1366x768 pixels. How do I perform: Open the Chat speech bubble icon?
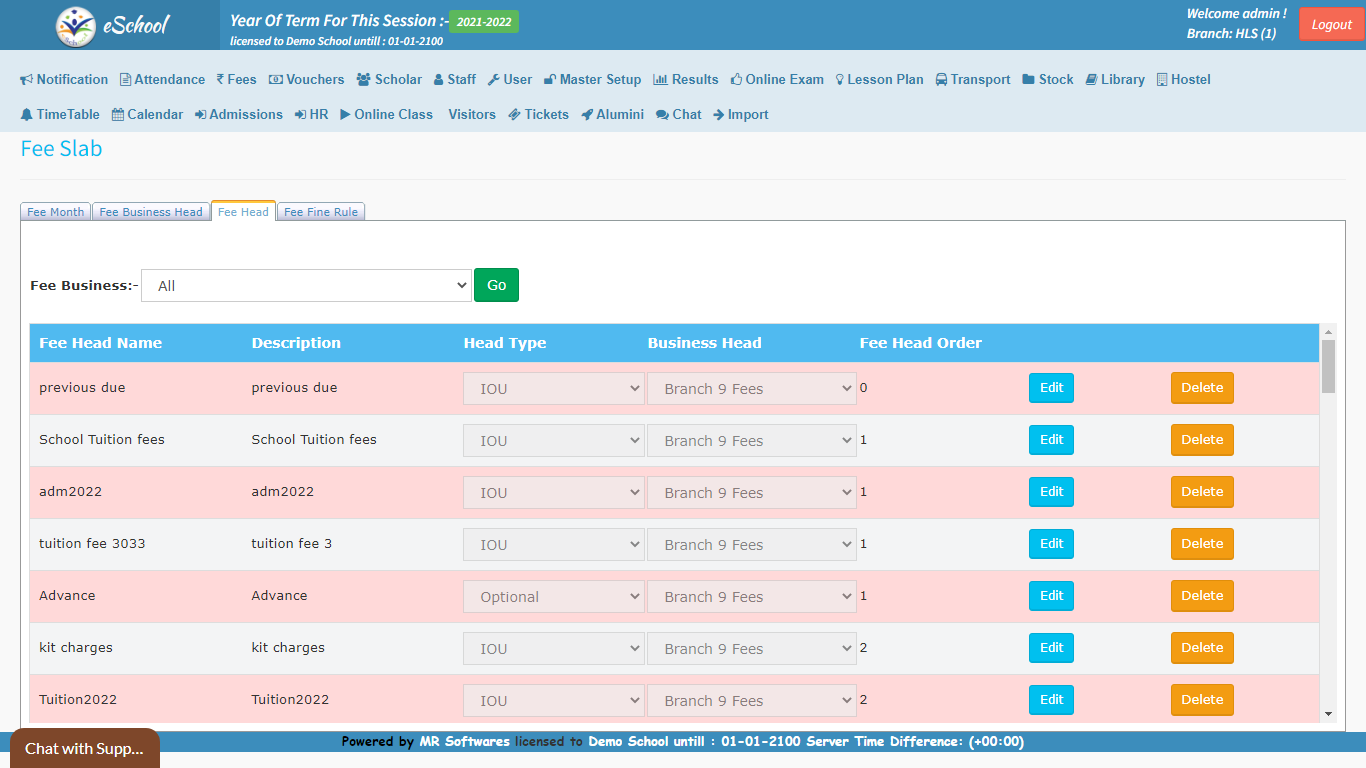[x=662, y=115]
